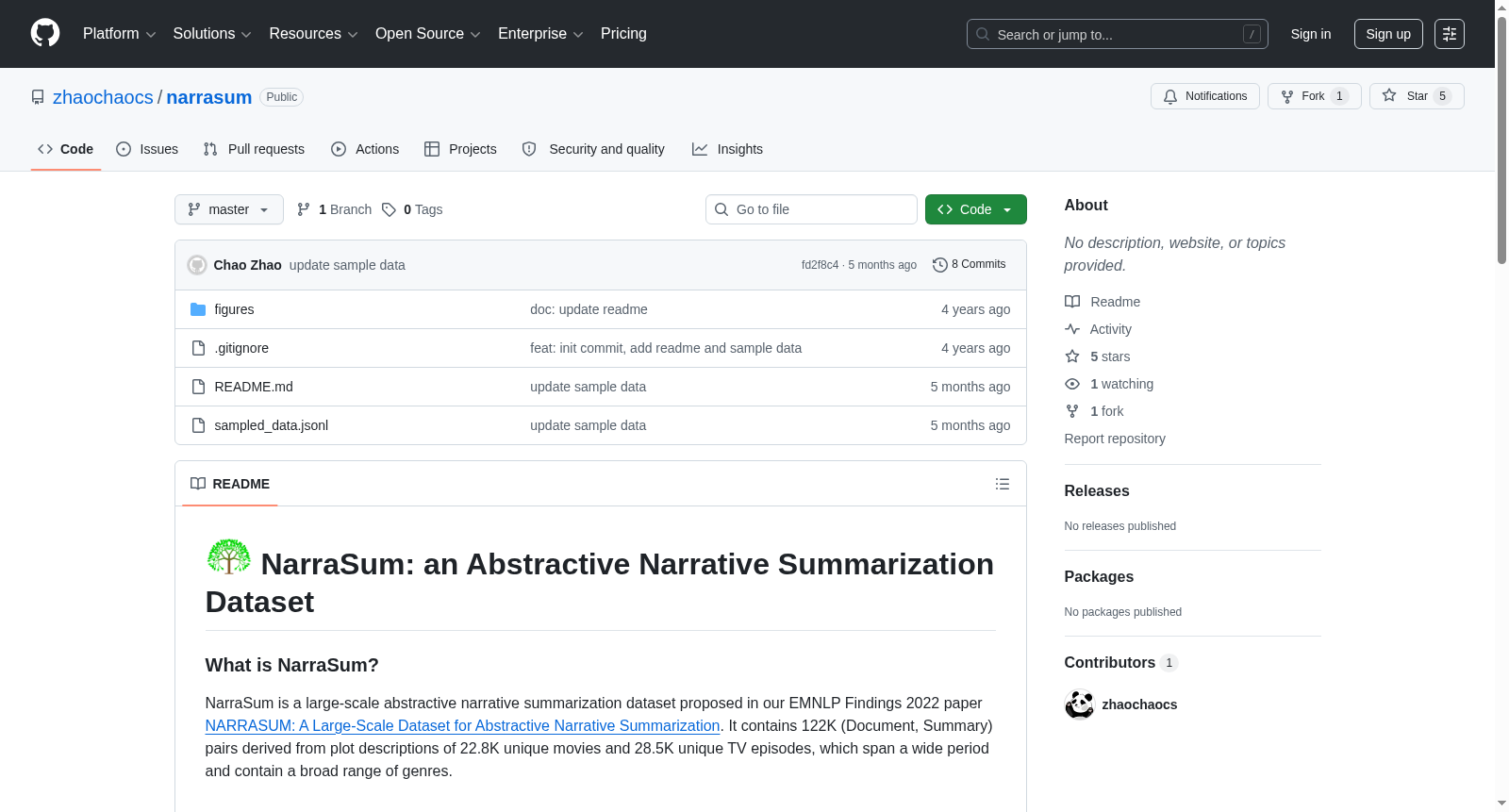Open the green Code clone dropdown

(x=976, y=209)
